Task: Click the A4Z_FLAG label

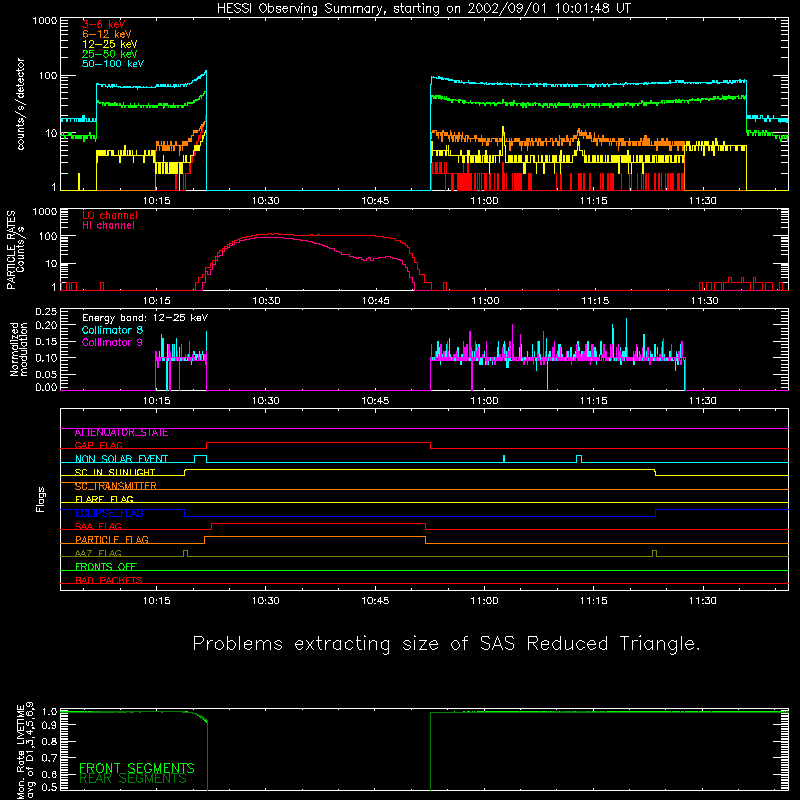Action: click(x=98, y=554)
